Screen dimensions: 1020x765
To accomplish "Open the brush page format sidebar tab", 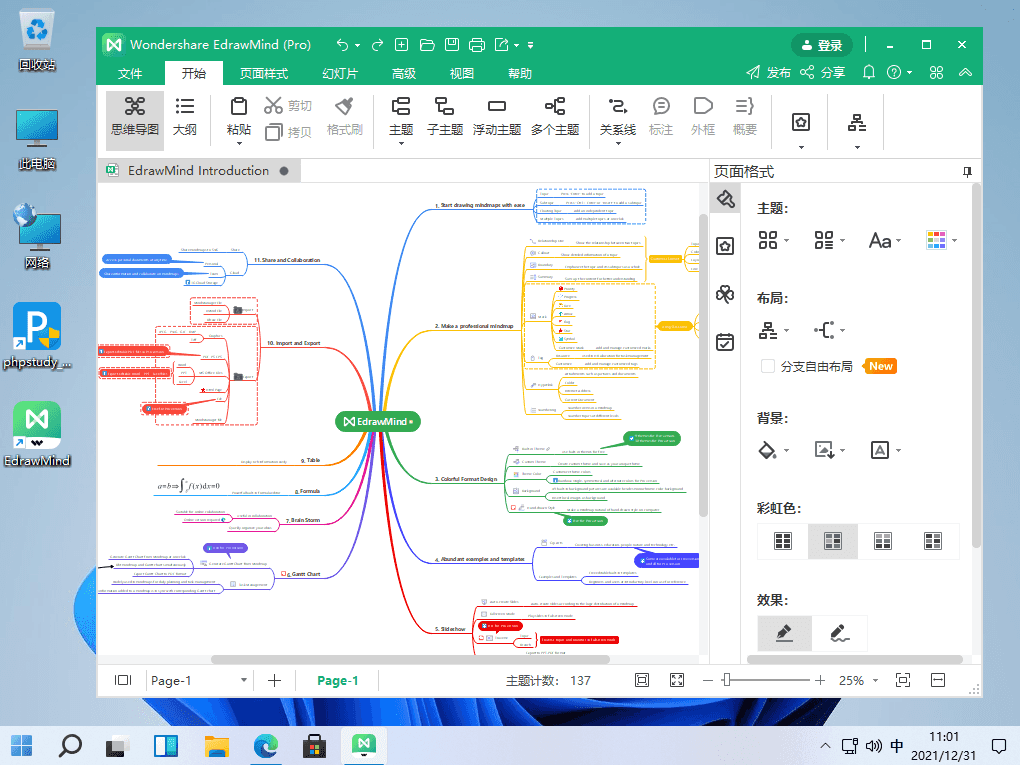I will pos(725,199).
